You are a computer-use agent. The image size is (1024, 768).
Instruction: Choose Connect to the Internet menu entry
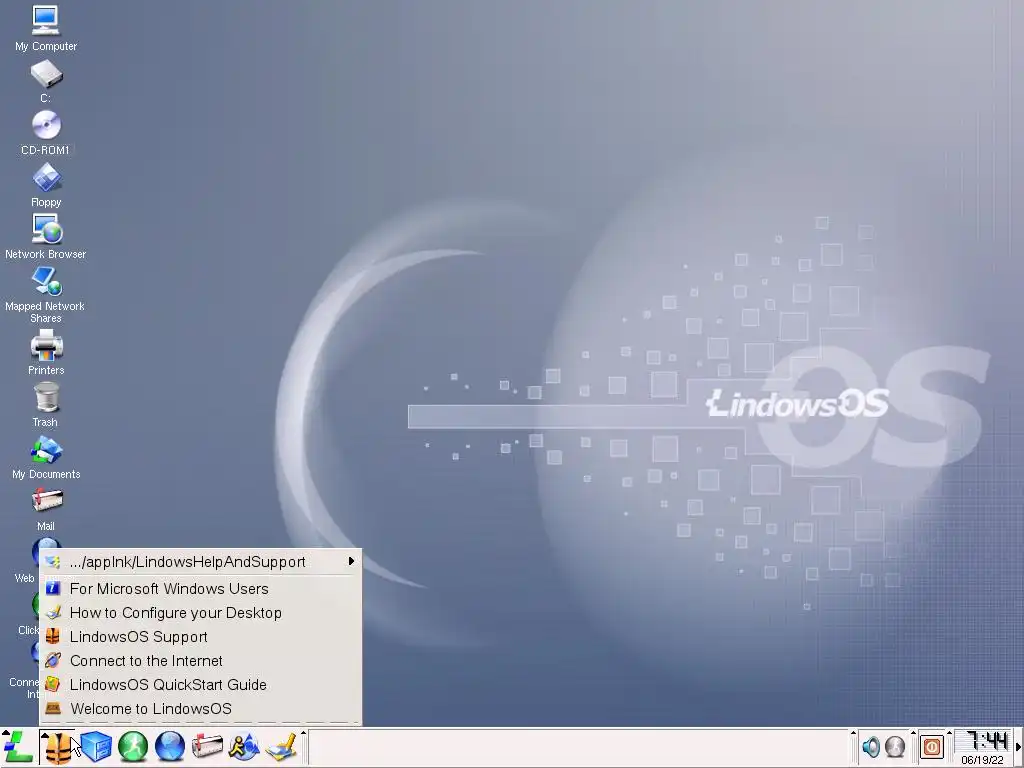click(x=200, y=661)
